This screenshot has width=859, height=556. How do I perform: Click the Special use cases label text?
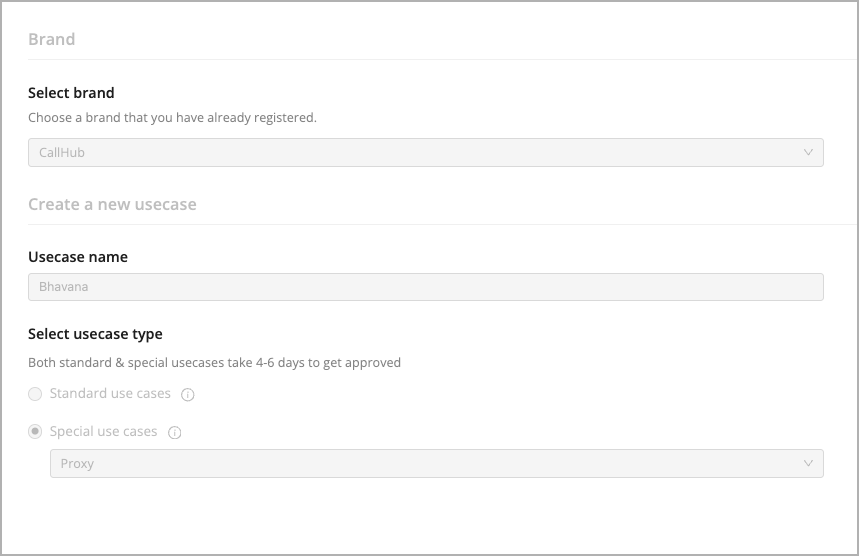coord(104,432)
